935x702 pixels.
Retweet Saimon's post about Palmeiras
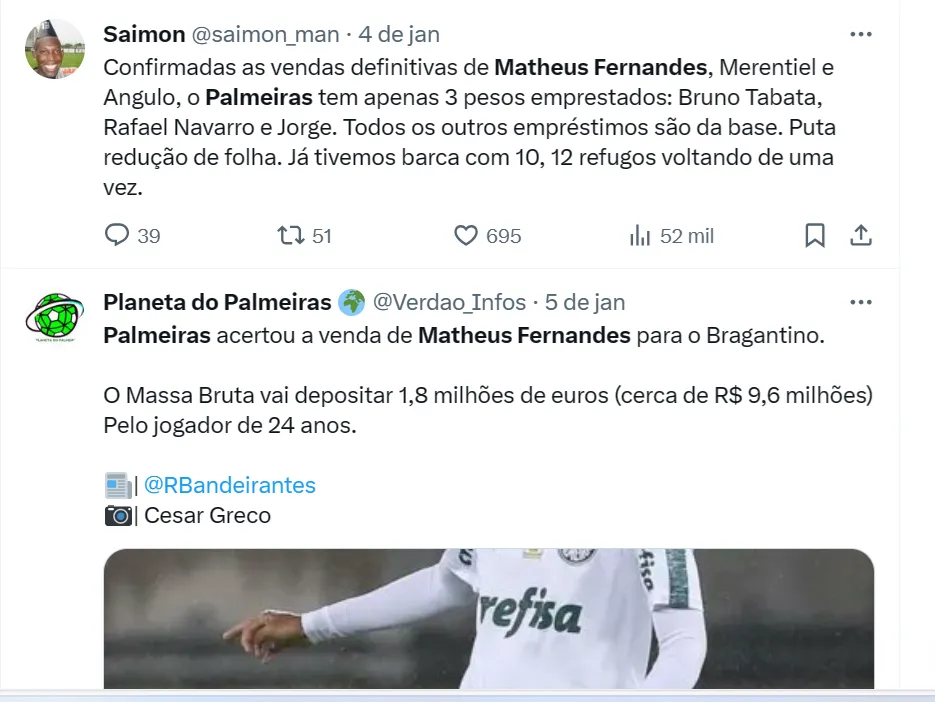tap(291, 236)
